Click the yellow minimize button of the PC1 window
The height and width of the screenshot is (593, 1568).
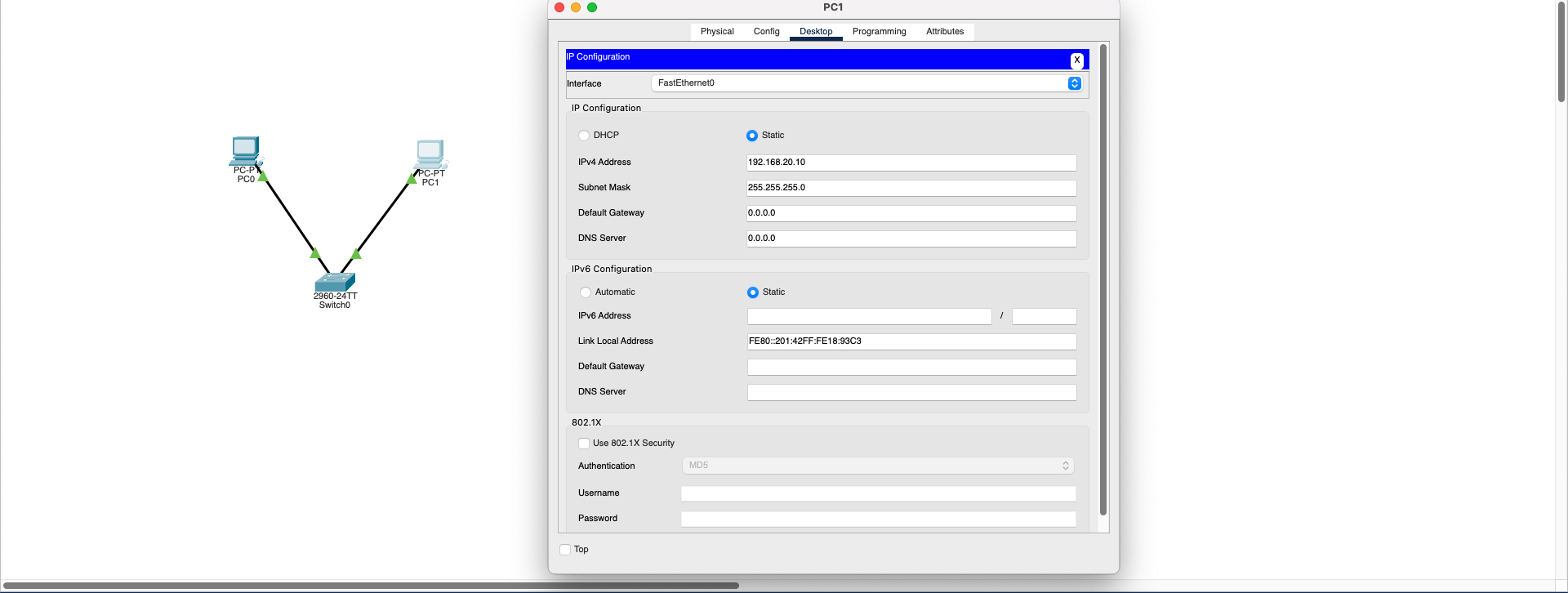[x=576, y=7]
